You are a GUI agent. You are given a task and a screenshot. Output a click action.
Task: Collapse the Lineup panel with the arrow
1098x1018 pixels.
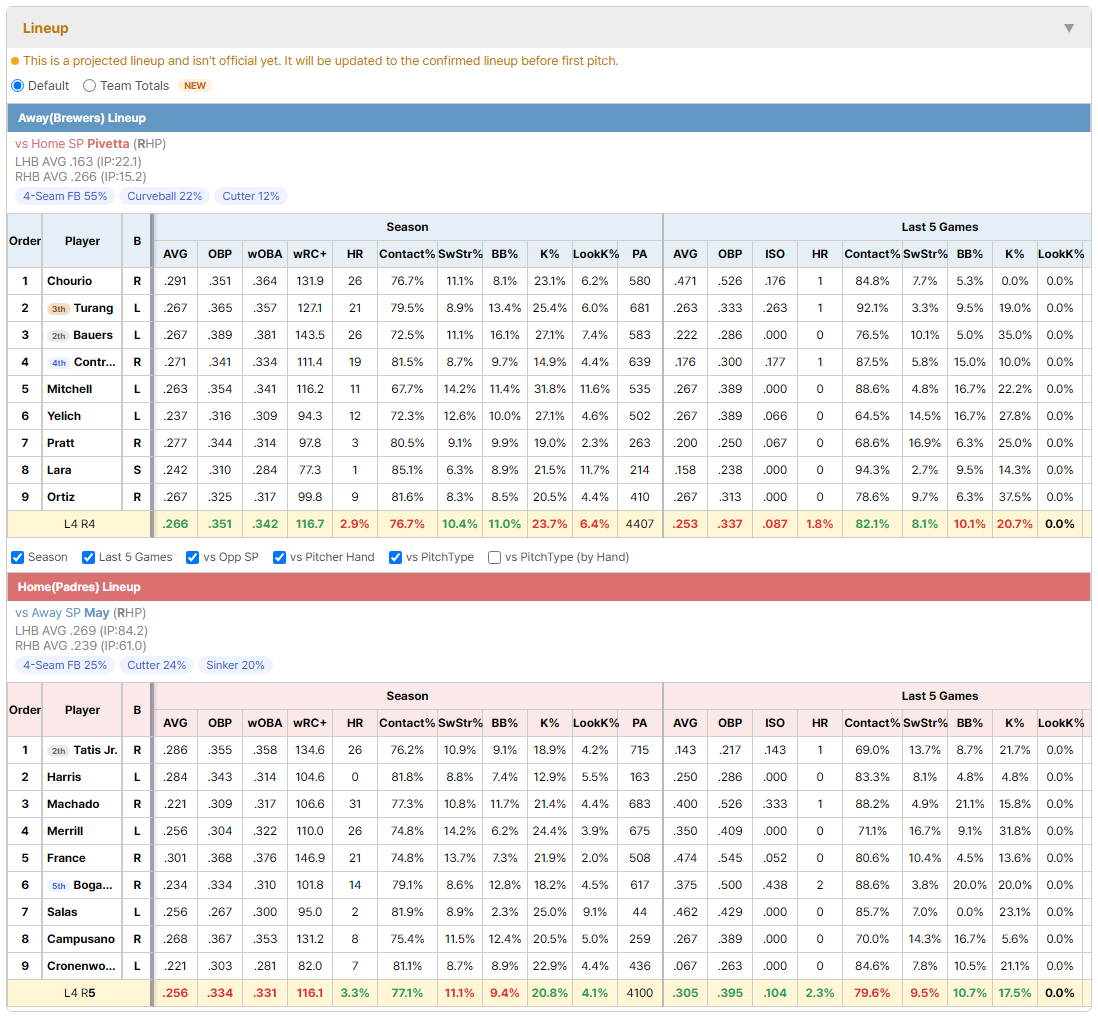pyautogui.click(x=1069, y=28)
